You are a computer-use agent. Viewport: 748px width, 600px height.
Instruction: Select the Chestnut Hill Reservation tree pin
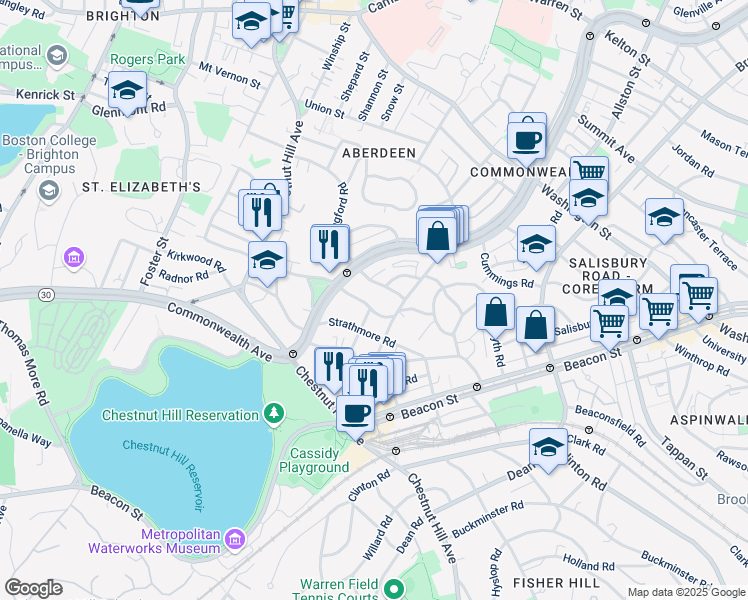click(x=274, y=414)
